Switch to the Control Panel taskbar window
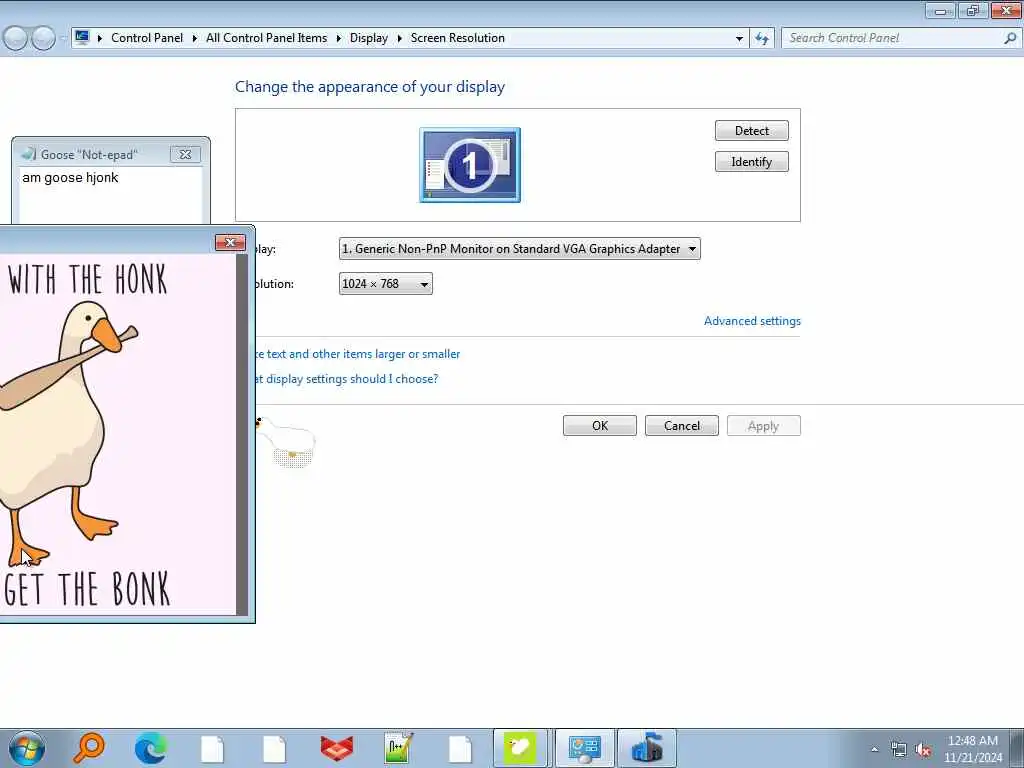 coord(584,748)
